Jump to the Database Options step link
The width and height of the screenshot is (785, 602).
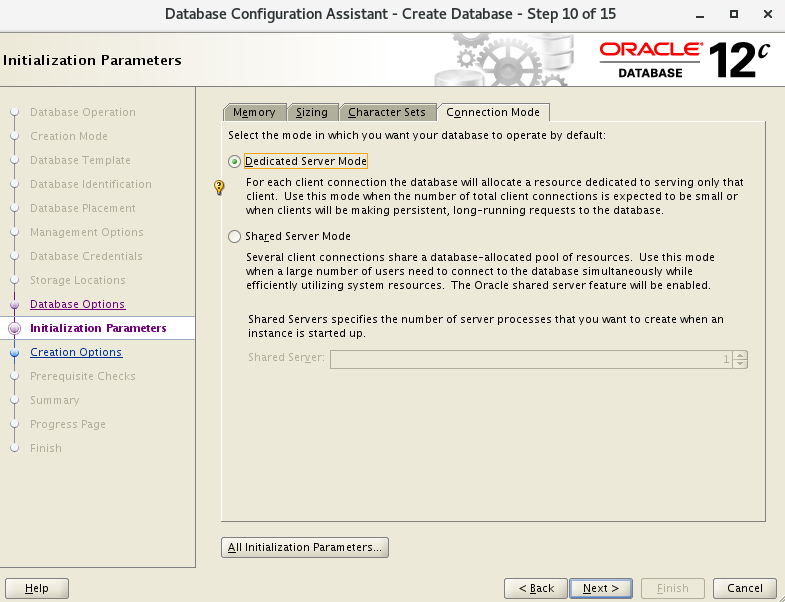coord(77,304)
